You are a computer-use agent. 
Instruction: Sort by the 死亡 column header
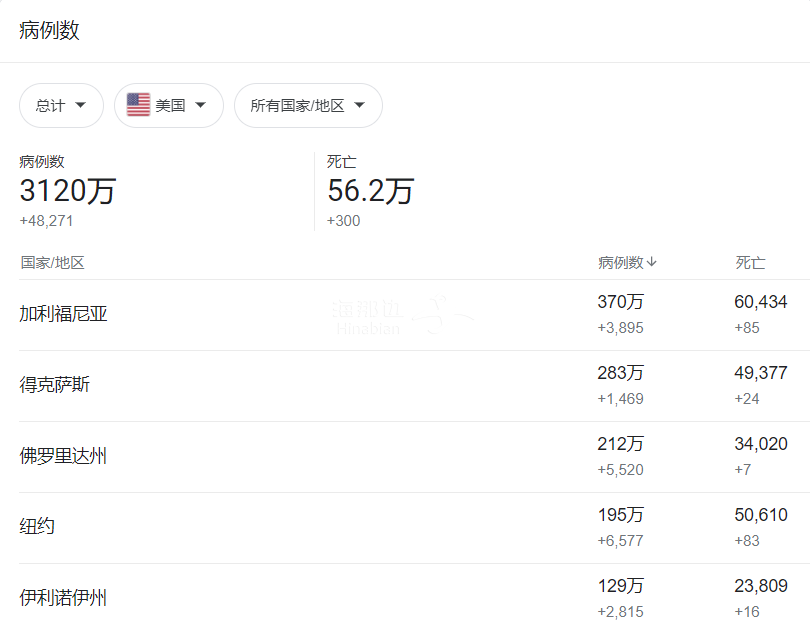(x=750, y=263)
